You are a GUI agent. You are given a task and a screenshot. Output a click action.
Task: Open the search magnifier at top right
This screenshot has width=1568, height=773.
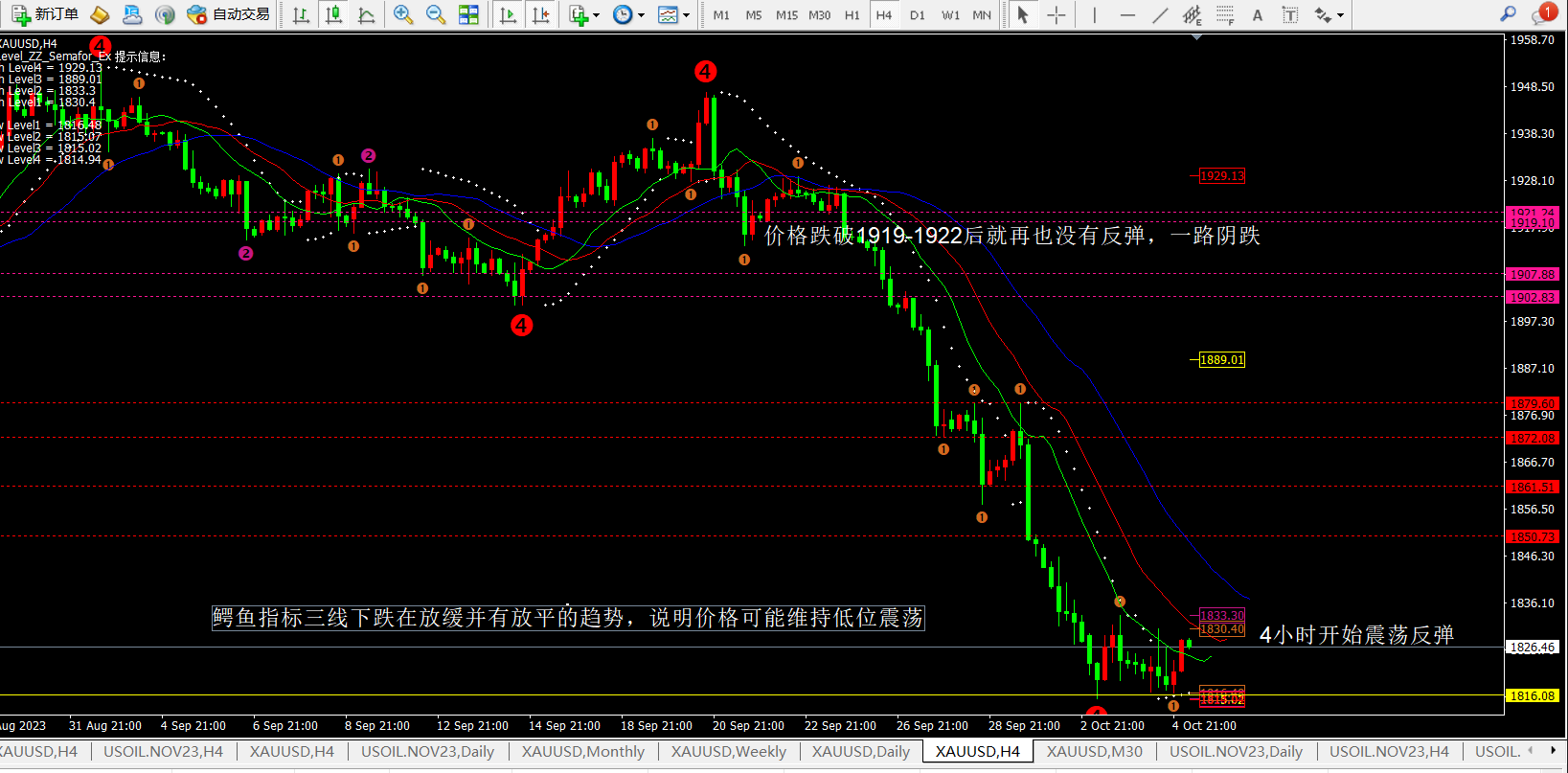coord(1508,13)
